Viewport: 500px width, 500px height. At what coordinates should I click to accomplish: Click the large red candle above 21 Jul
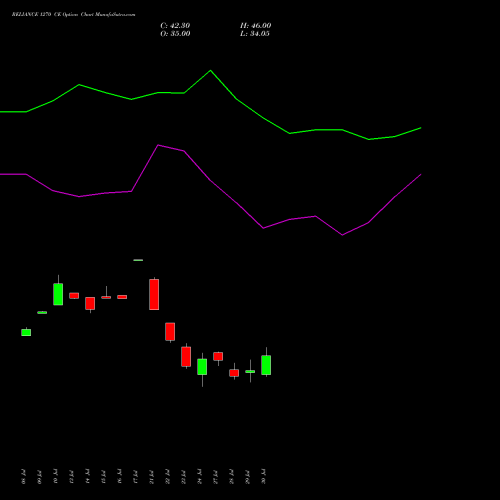click(154, 294)
